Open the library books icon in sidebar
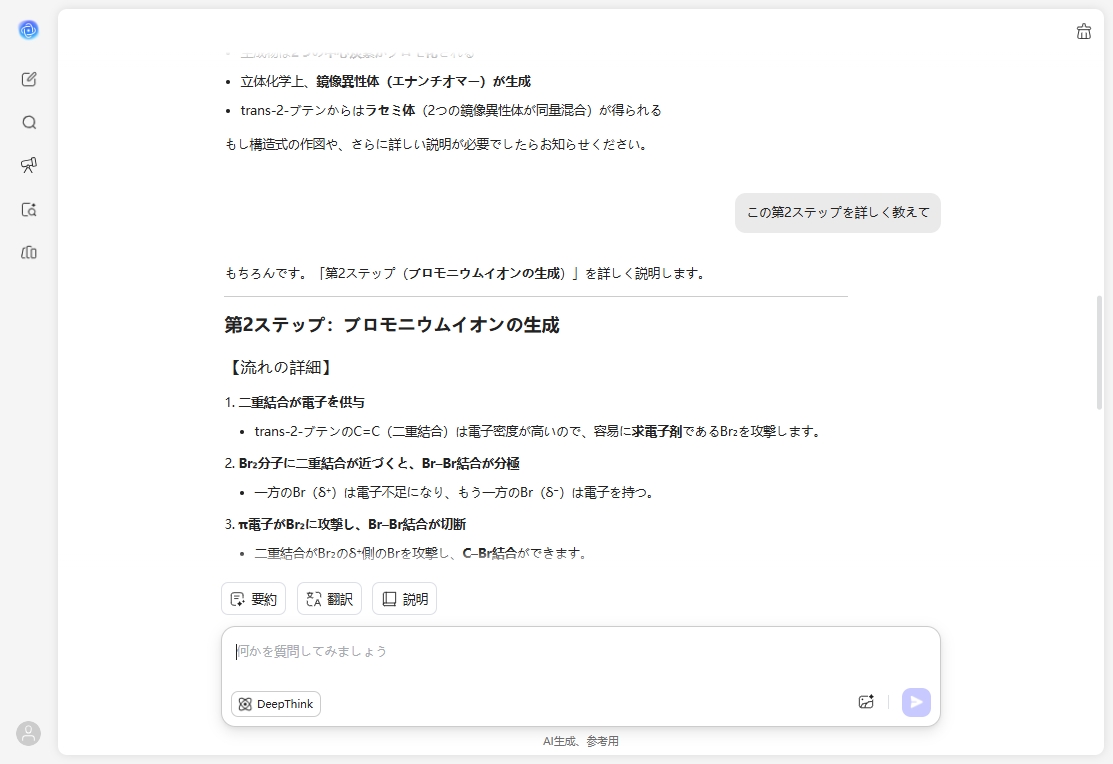Screen dimensions: 1113x764 pyautogui.click(x=28, y=253)
